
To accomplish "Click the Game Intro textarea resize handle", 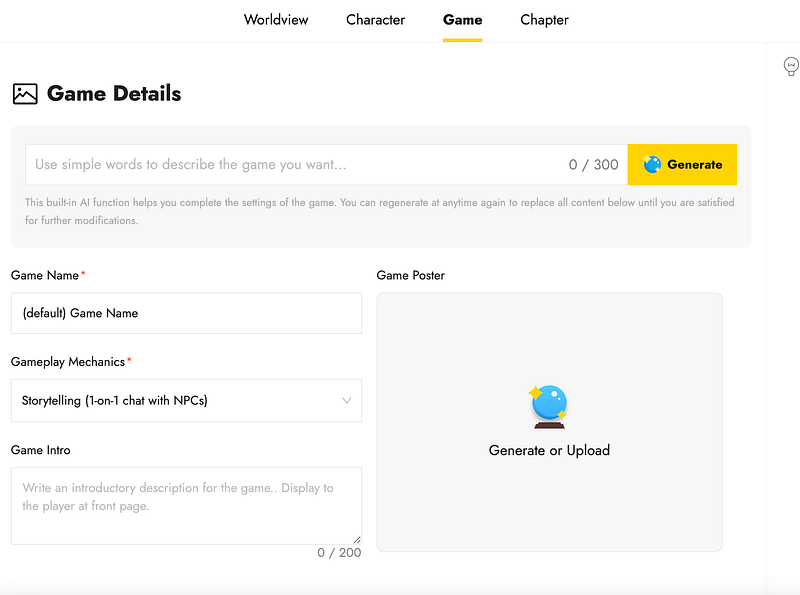I will (357, 540).
